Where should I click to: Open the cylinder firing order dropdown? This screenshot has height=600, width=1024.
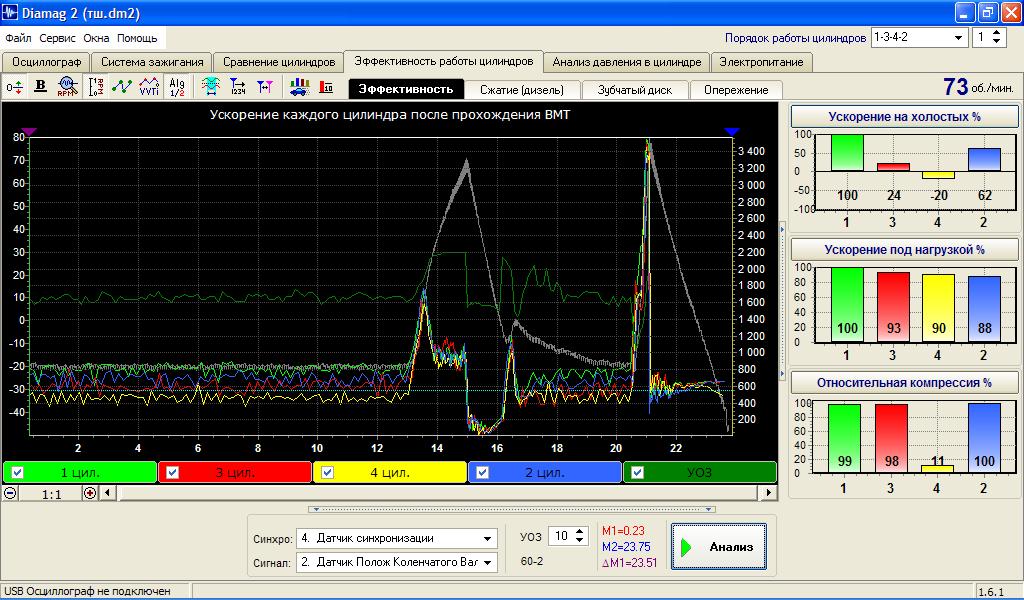pyautogui.click(x=958, y=38)
